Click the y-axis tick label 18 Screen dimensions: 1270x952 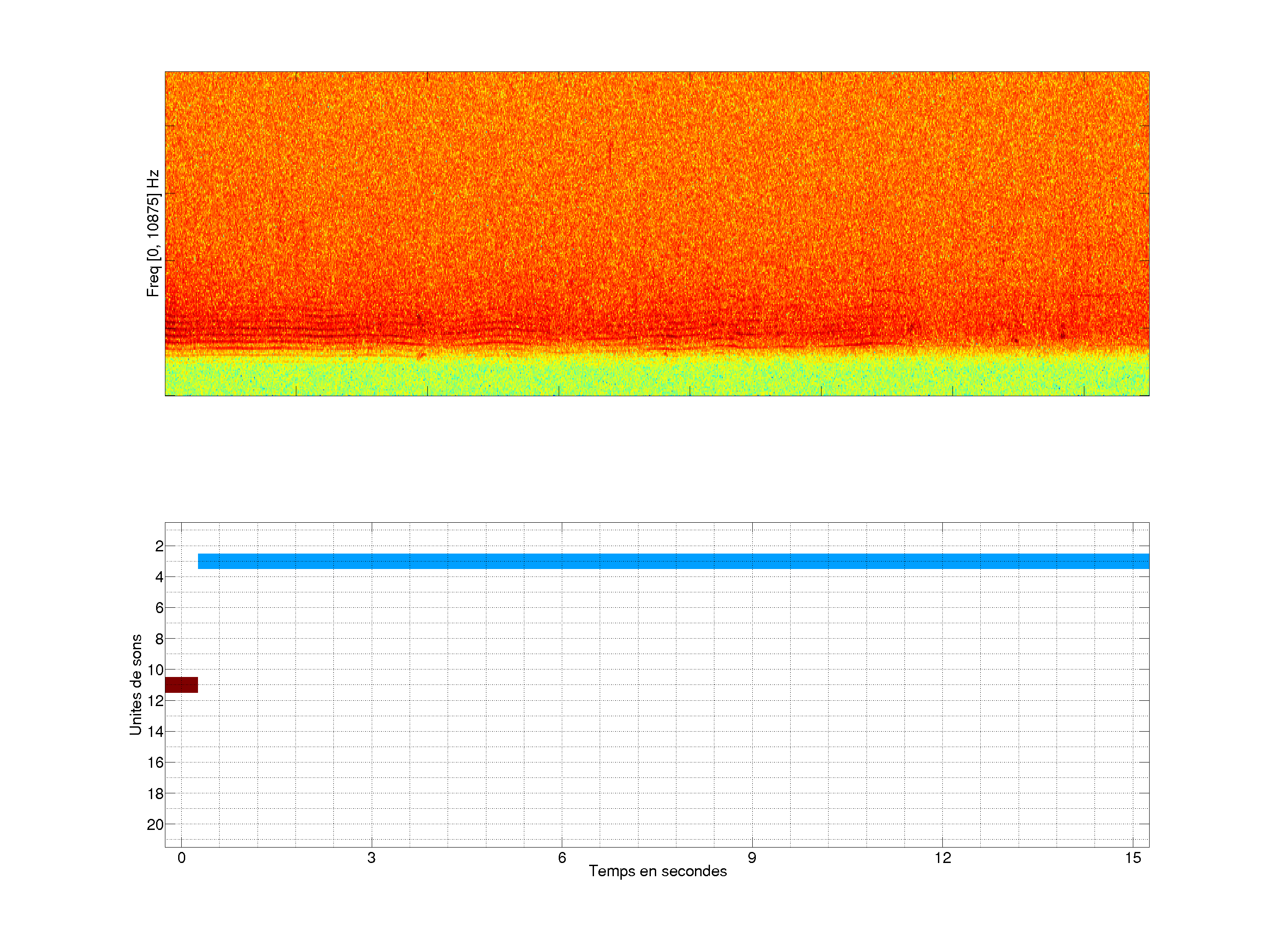pyautogui.click(x=155, y=794)
